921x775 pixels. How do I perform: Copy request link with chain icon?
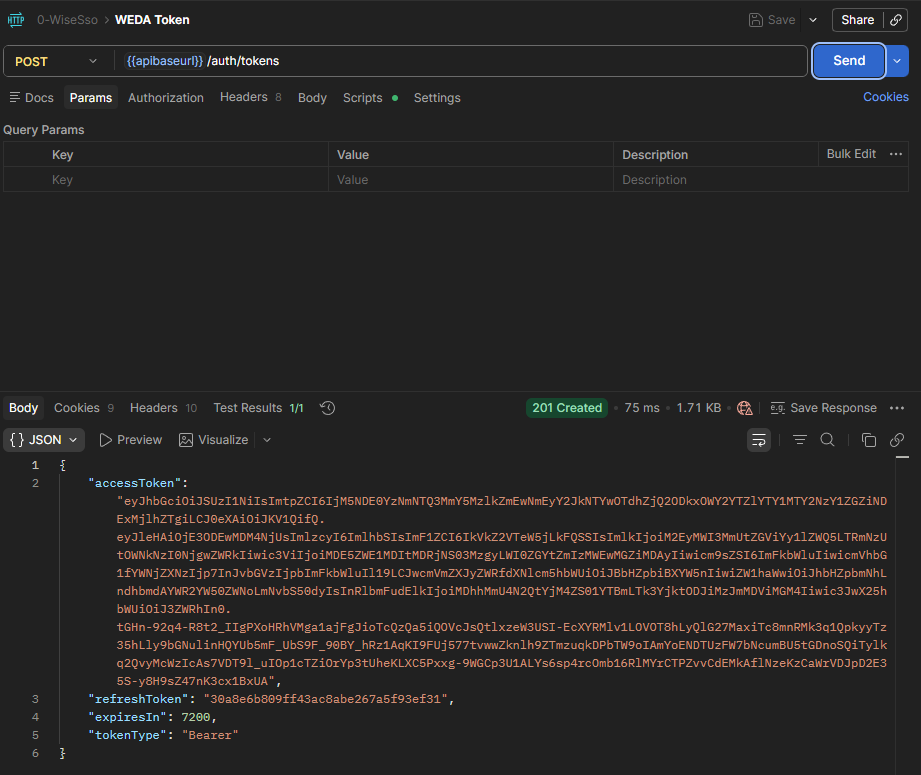coord(896,20)
